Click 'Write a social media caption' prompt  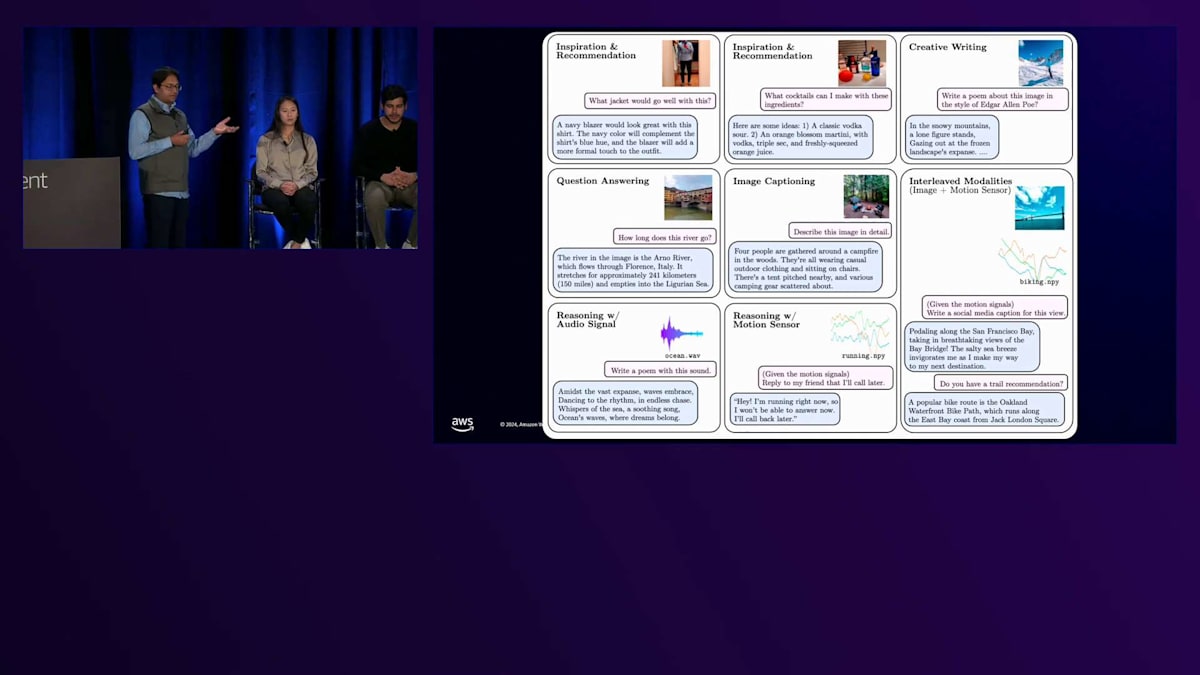996,308
